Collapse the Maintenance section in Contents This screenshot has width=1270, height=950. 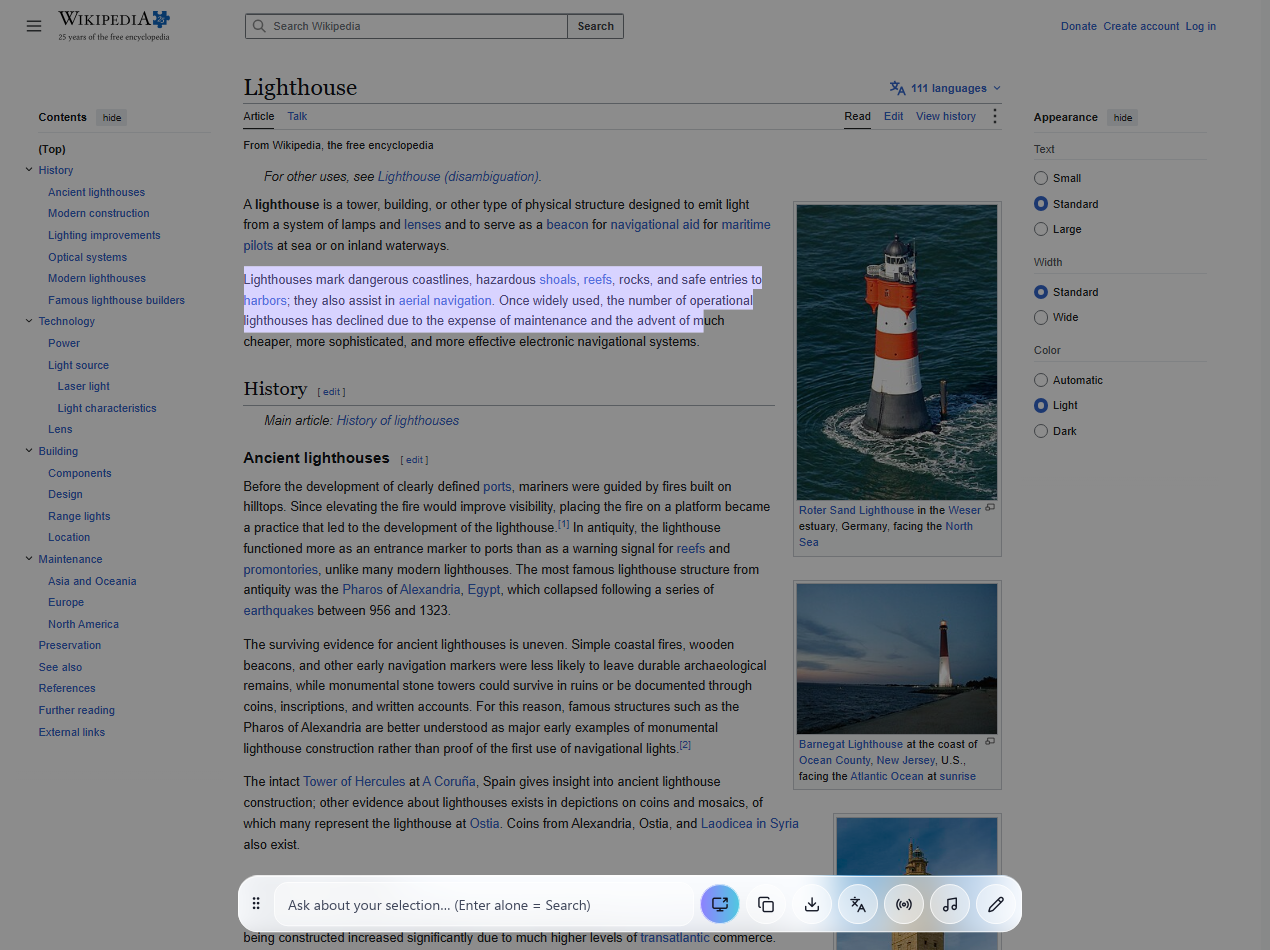click(x=29, y=559)
